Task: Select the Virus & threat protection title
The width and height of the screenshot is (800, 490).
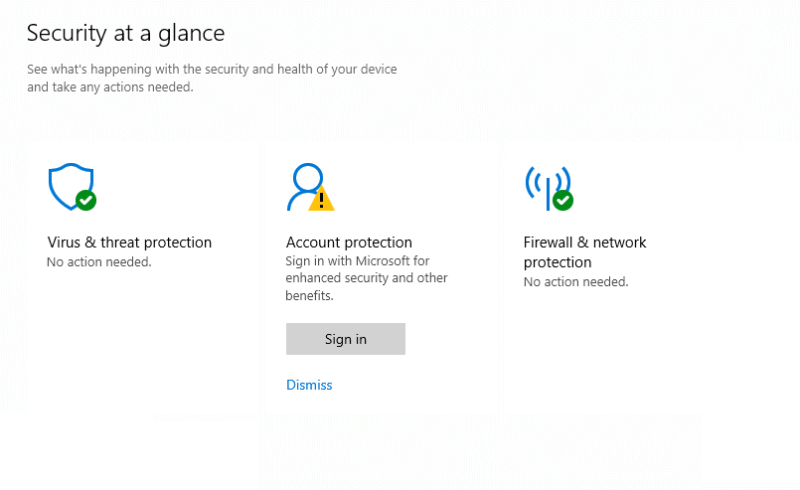Action: click(130, 242)
